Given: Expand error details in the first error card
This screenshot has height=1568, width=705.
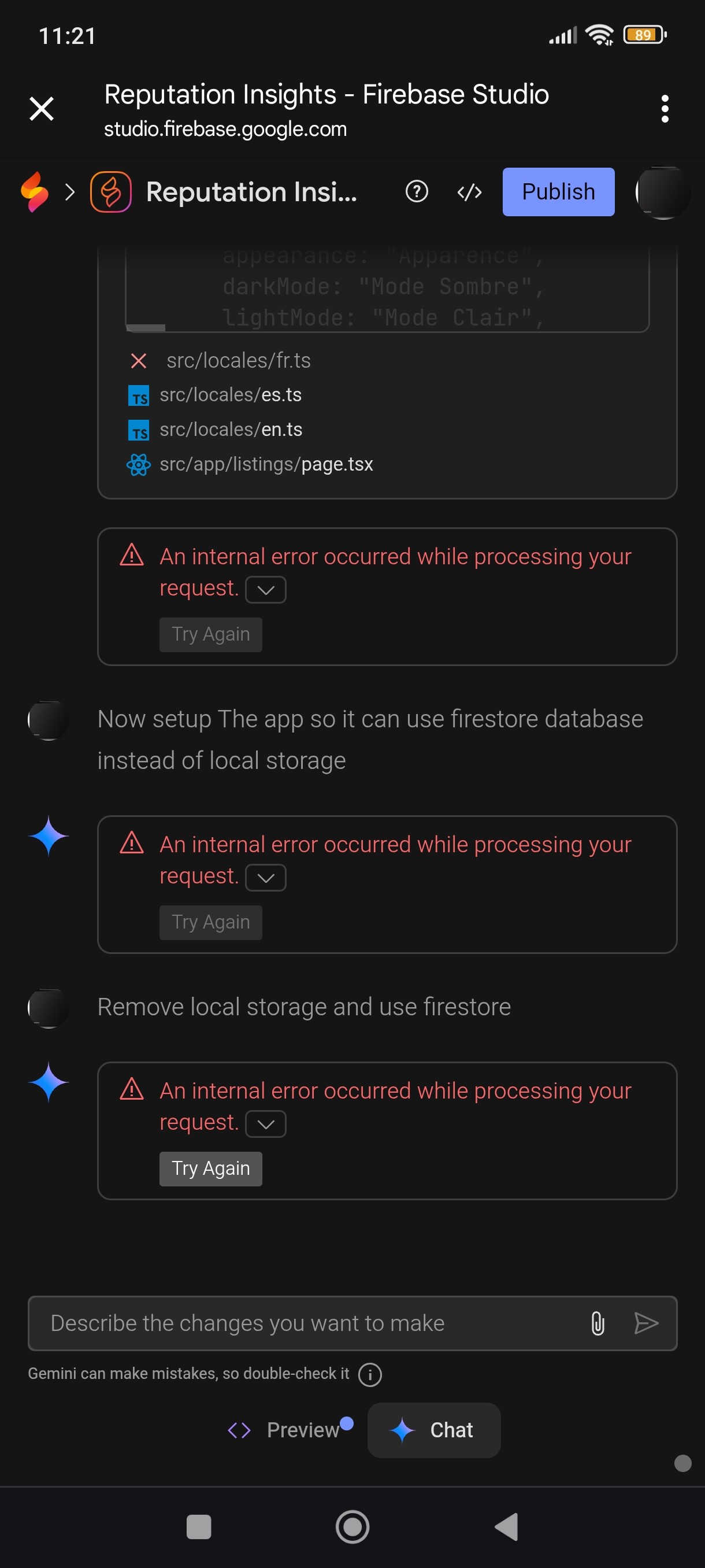Looking at the screenshot, I should click(265, 590).
